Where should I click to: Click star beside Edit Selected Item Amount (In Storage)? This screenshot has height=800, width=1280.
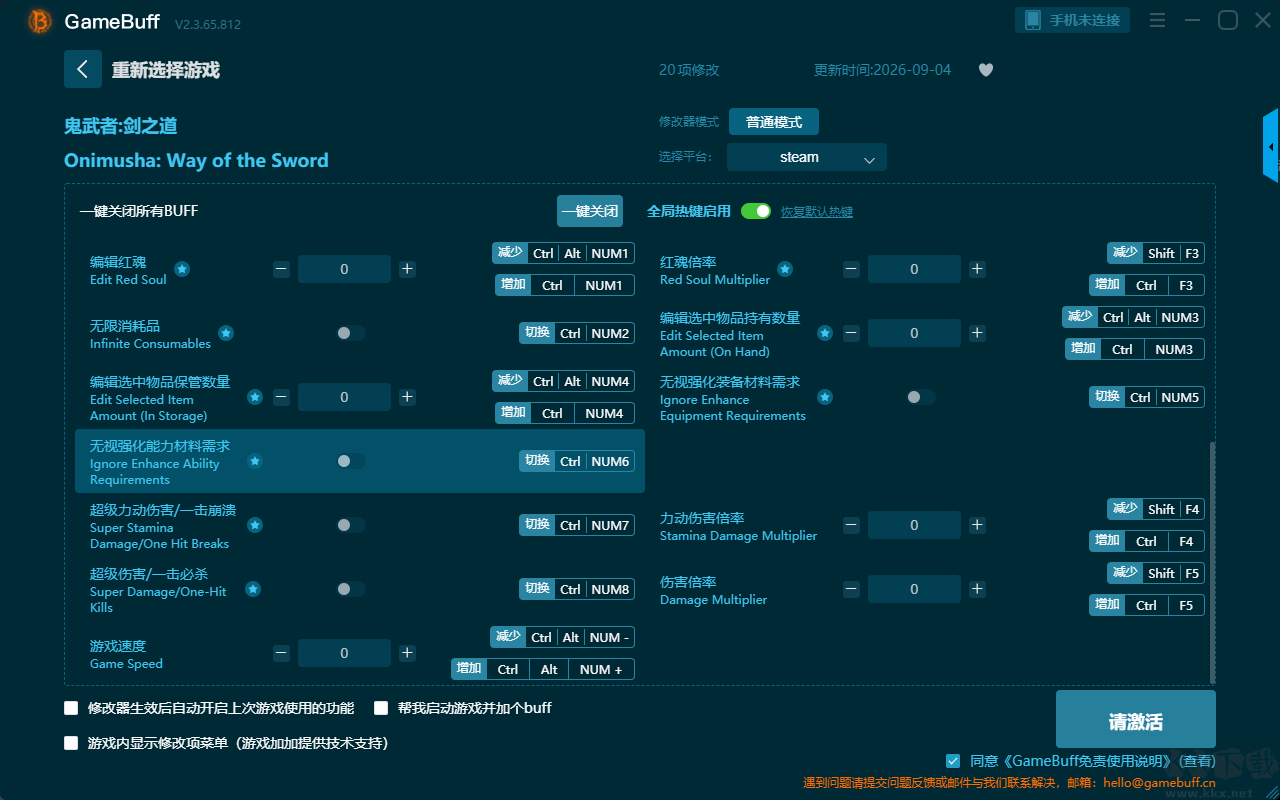pos(255,397)
